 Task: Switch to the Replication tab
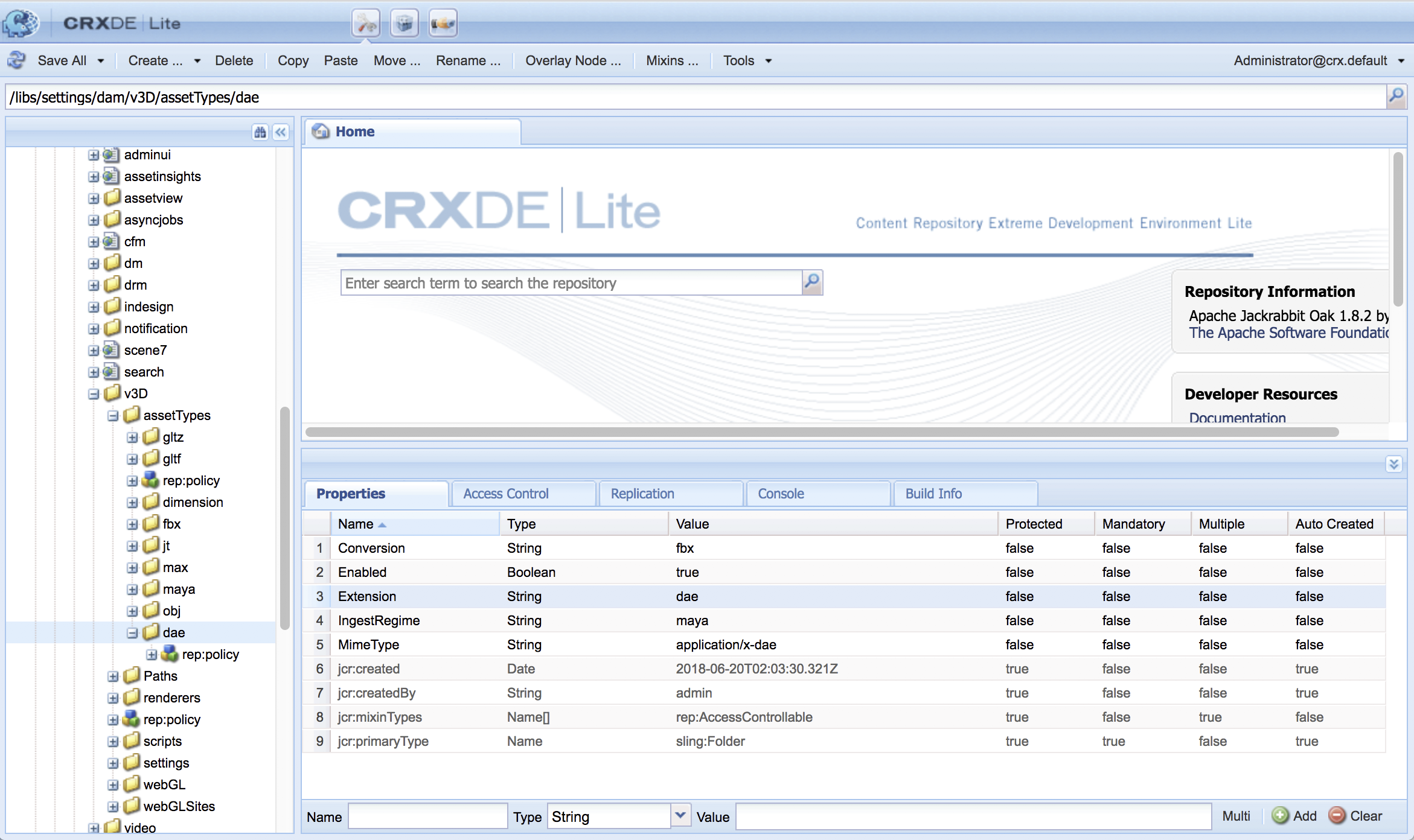671,494
